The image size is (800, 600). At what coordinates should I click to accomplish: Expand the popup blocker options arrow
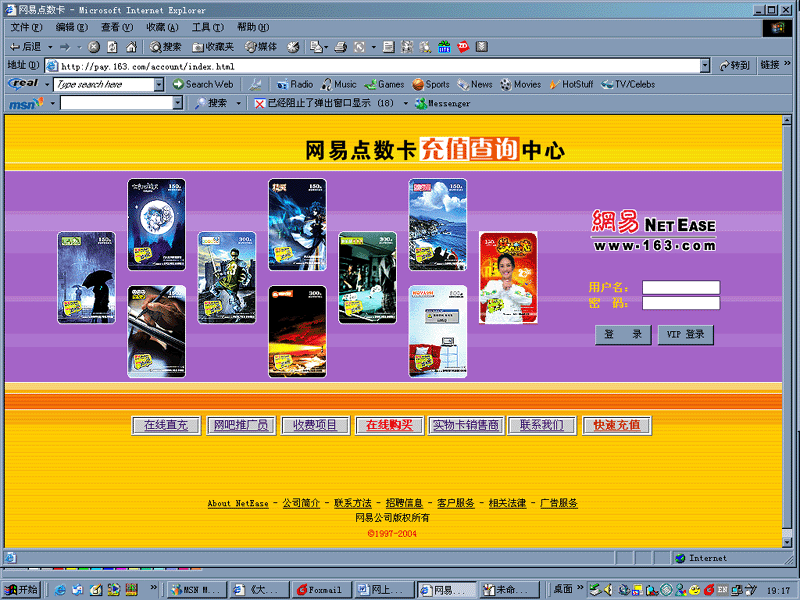click(406, 103)
